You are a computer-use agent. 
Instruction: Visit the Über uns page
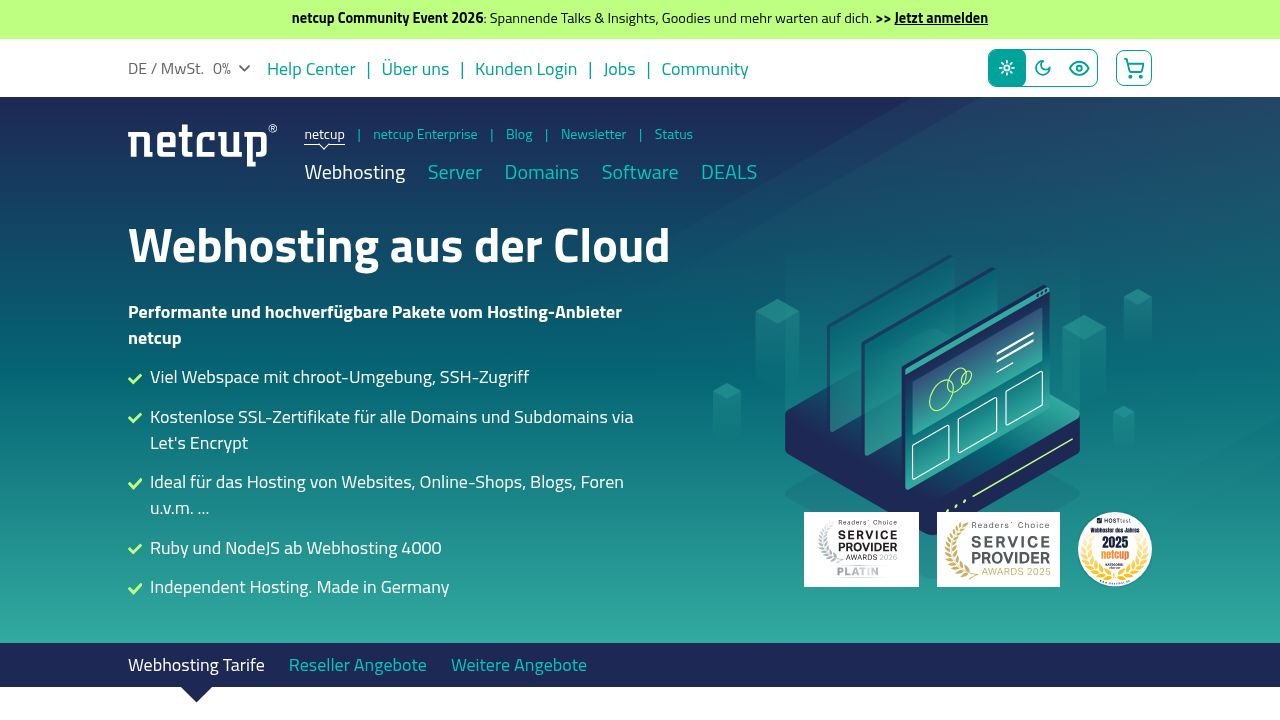[415, 69]
